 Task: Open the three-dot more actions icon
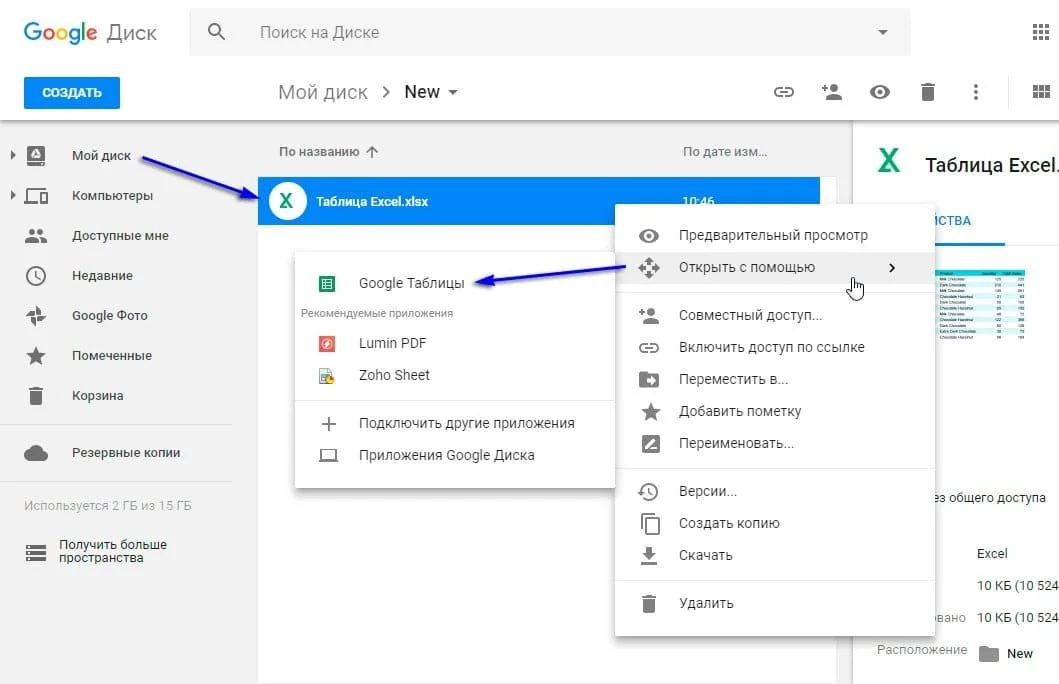pos(976,91)
